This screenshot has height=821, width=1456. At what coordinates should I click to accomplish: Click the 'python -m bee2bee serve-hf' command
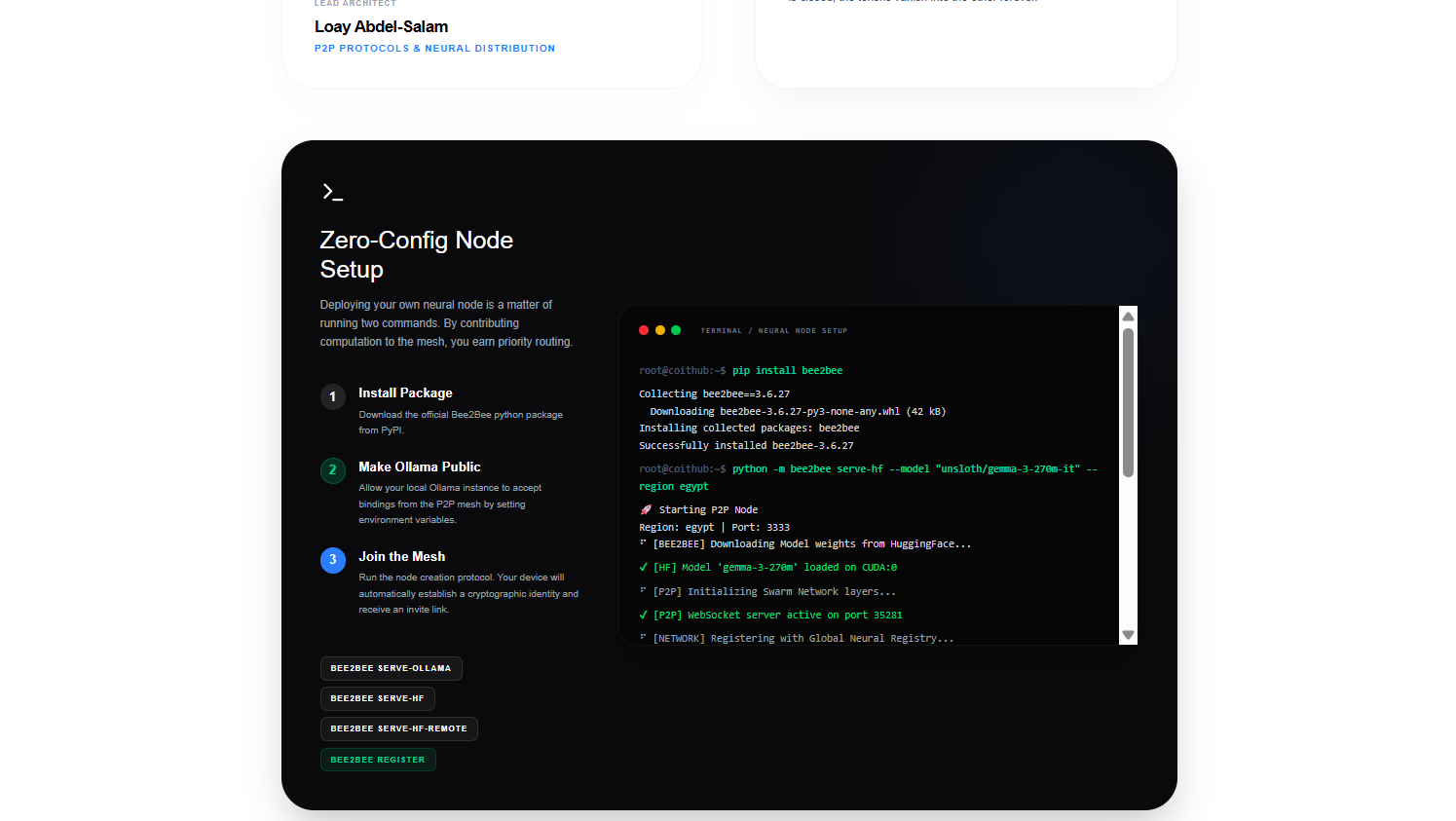(x=868, y=478)
